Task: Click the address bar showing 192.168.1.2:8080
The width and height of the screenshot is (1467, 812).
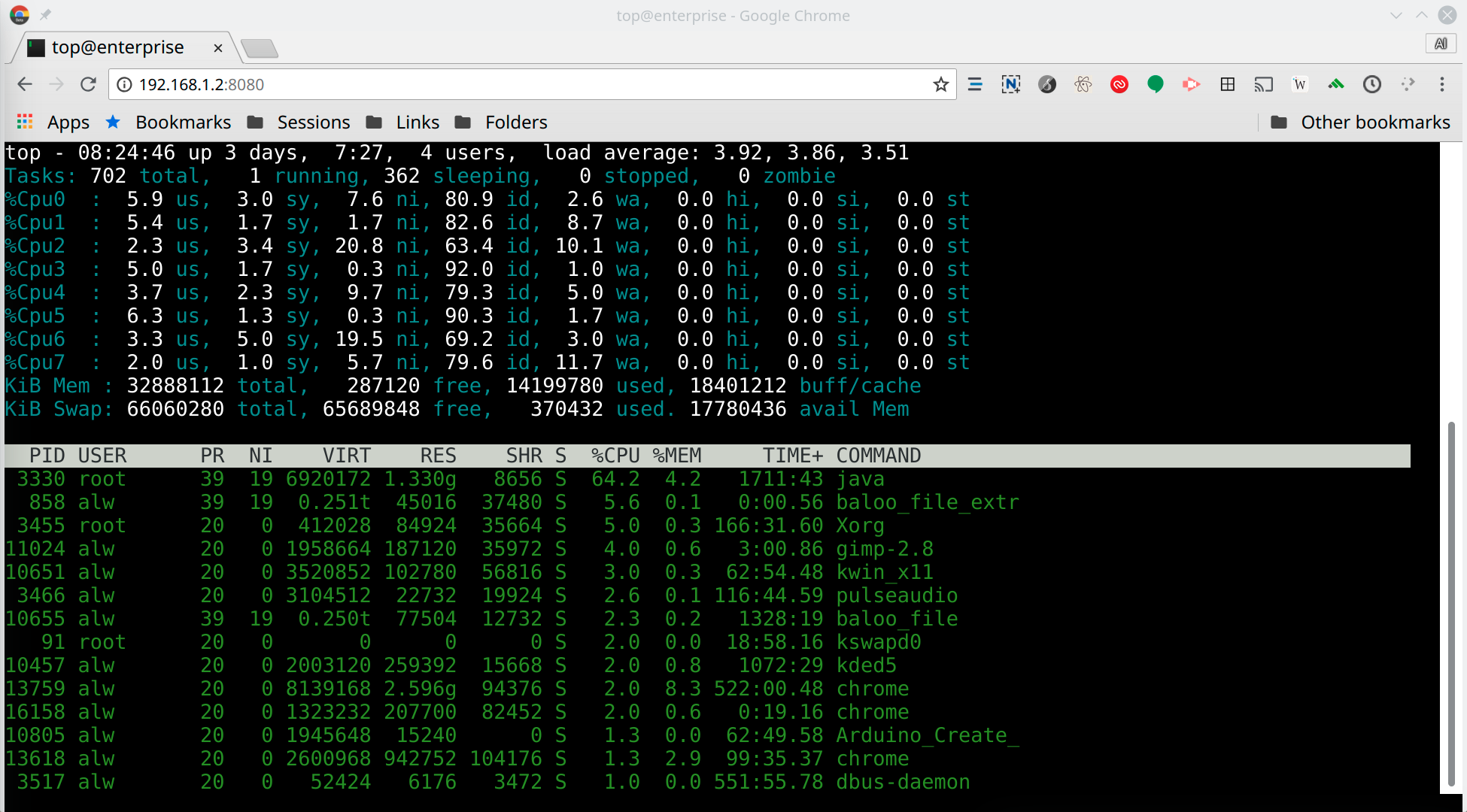Action: click(x=527, y=84)
